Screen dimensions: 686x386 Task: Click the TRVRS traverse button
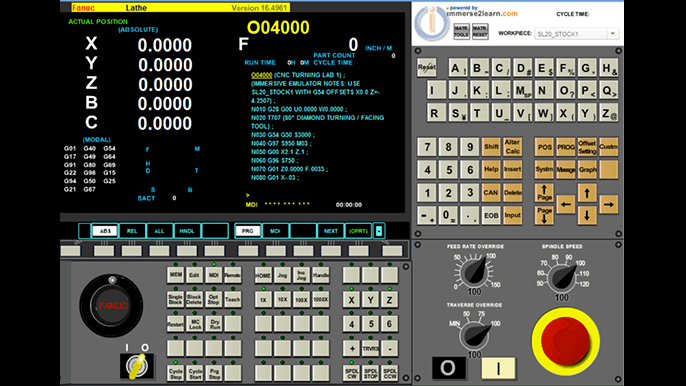pyautogui.click(x=371, y=348)
